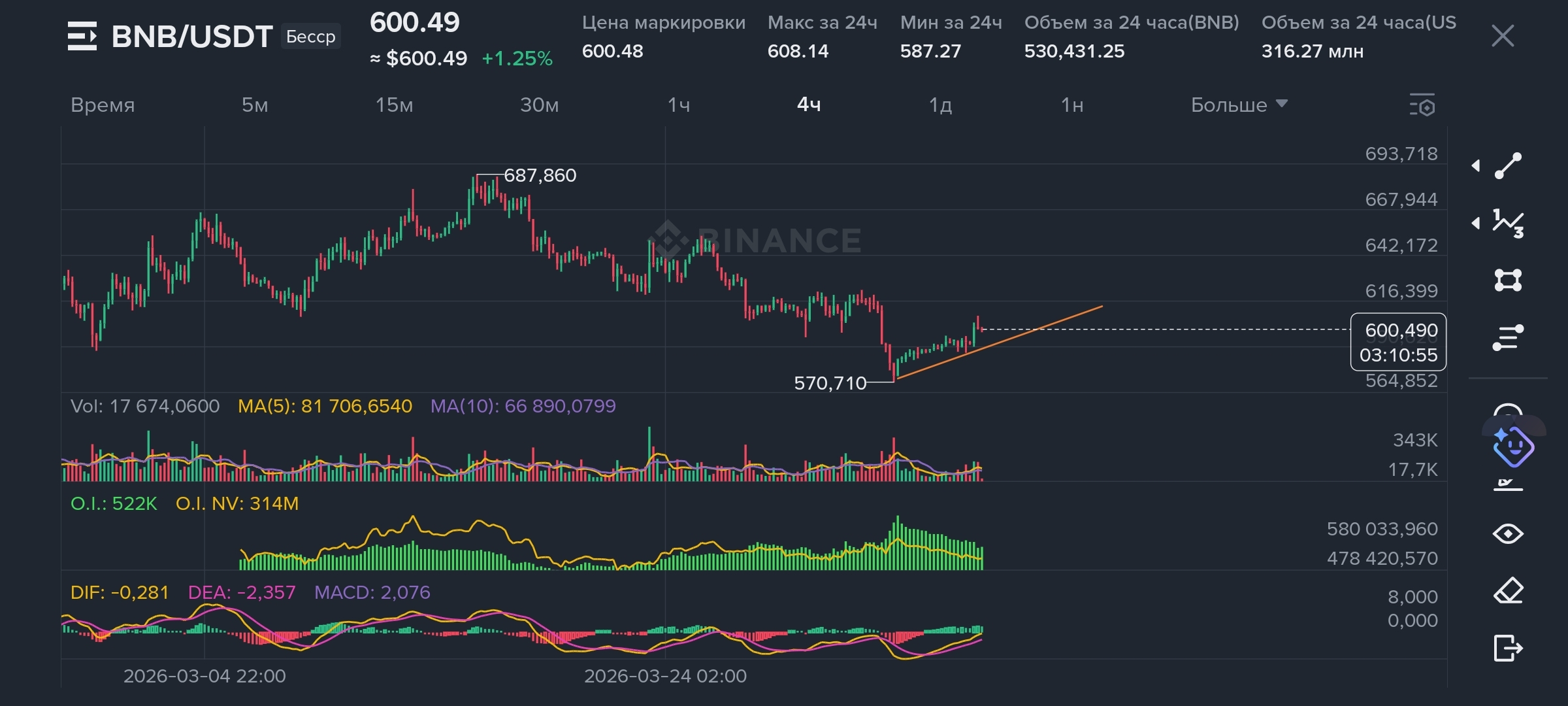Viewport: 1568px width, 706px height.
Task: Select the Elliott wave pattern tool
Action: coord(1508,224)
